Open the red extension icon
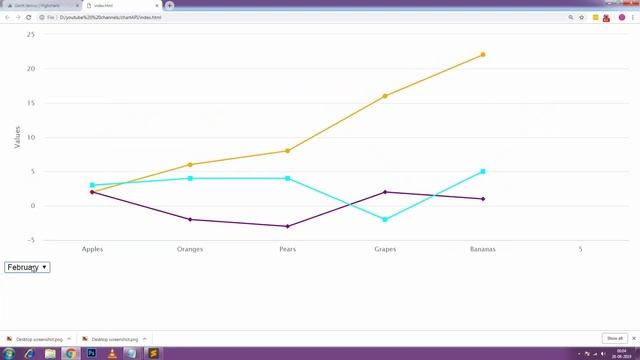The image size is (640, 360). click(606, 18)
